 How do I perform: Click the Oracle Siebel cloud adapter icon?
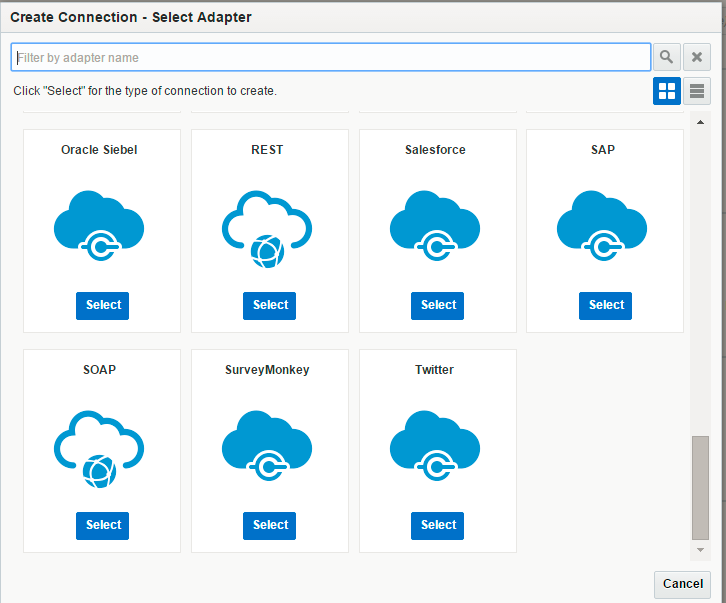tap(99, 226)
